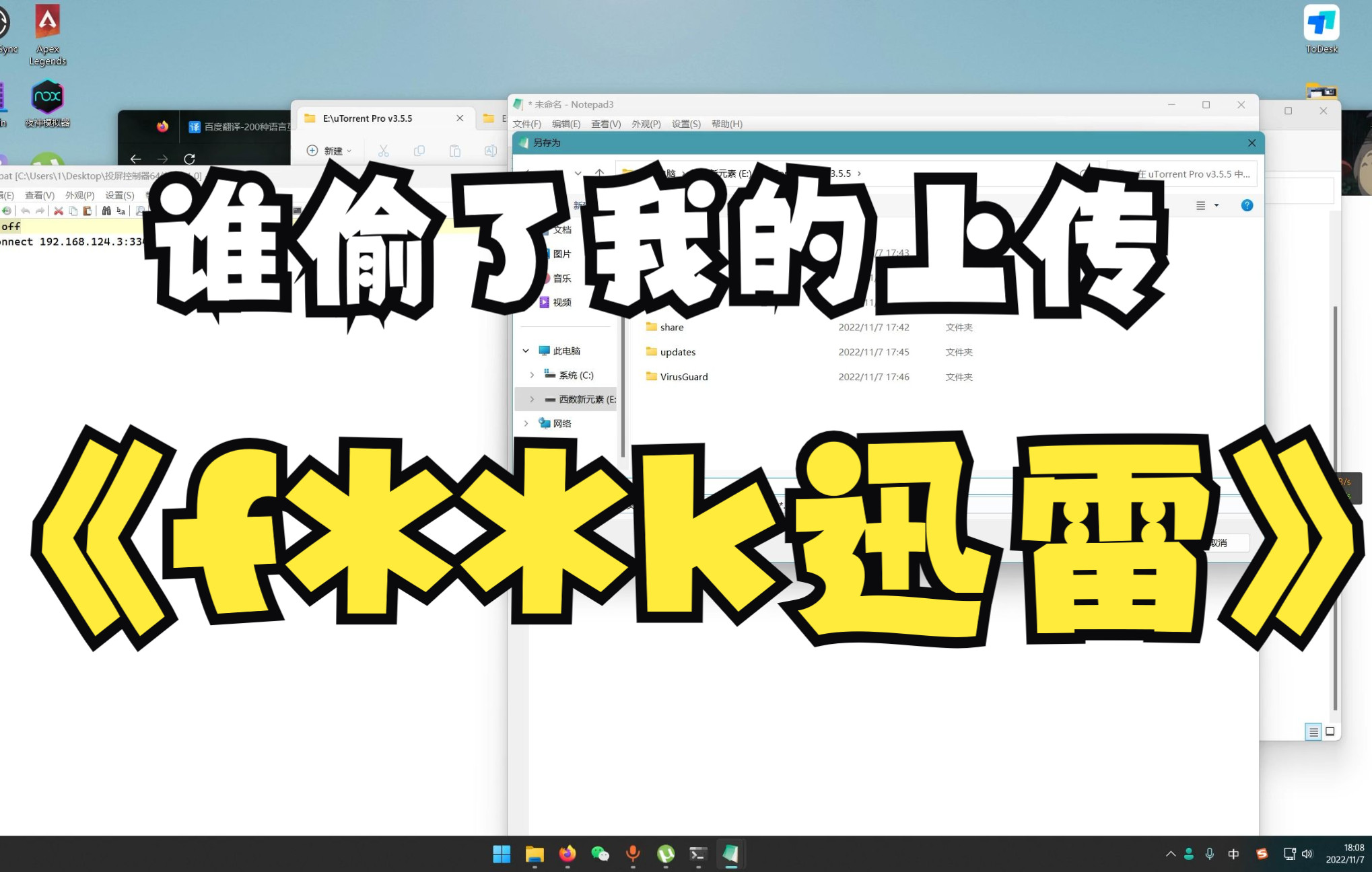Open 文件(F) menu in Notepad3 untitled window
This screenshot has width=1372, height=872.
[526, 124]
